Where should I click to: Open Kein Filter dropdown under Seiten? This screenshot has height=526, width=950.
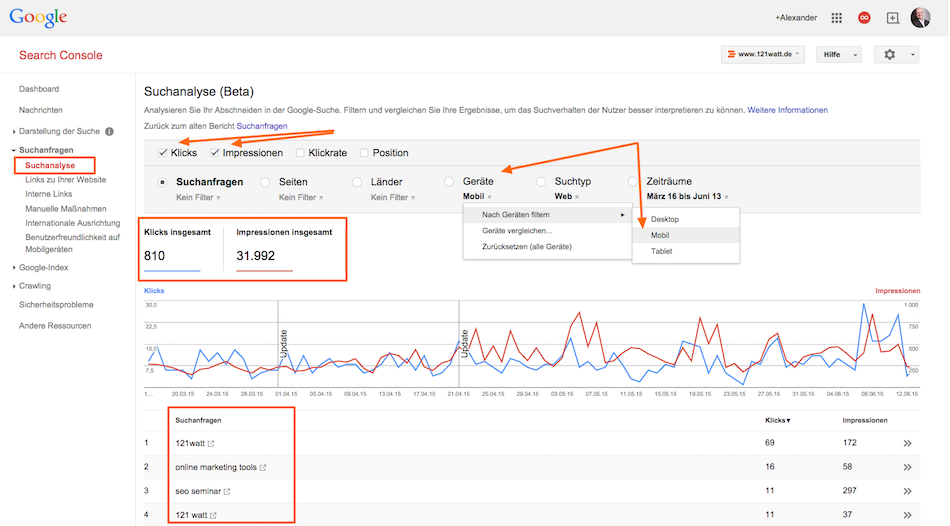(x=301, y=198)
